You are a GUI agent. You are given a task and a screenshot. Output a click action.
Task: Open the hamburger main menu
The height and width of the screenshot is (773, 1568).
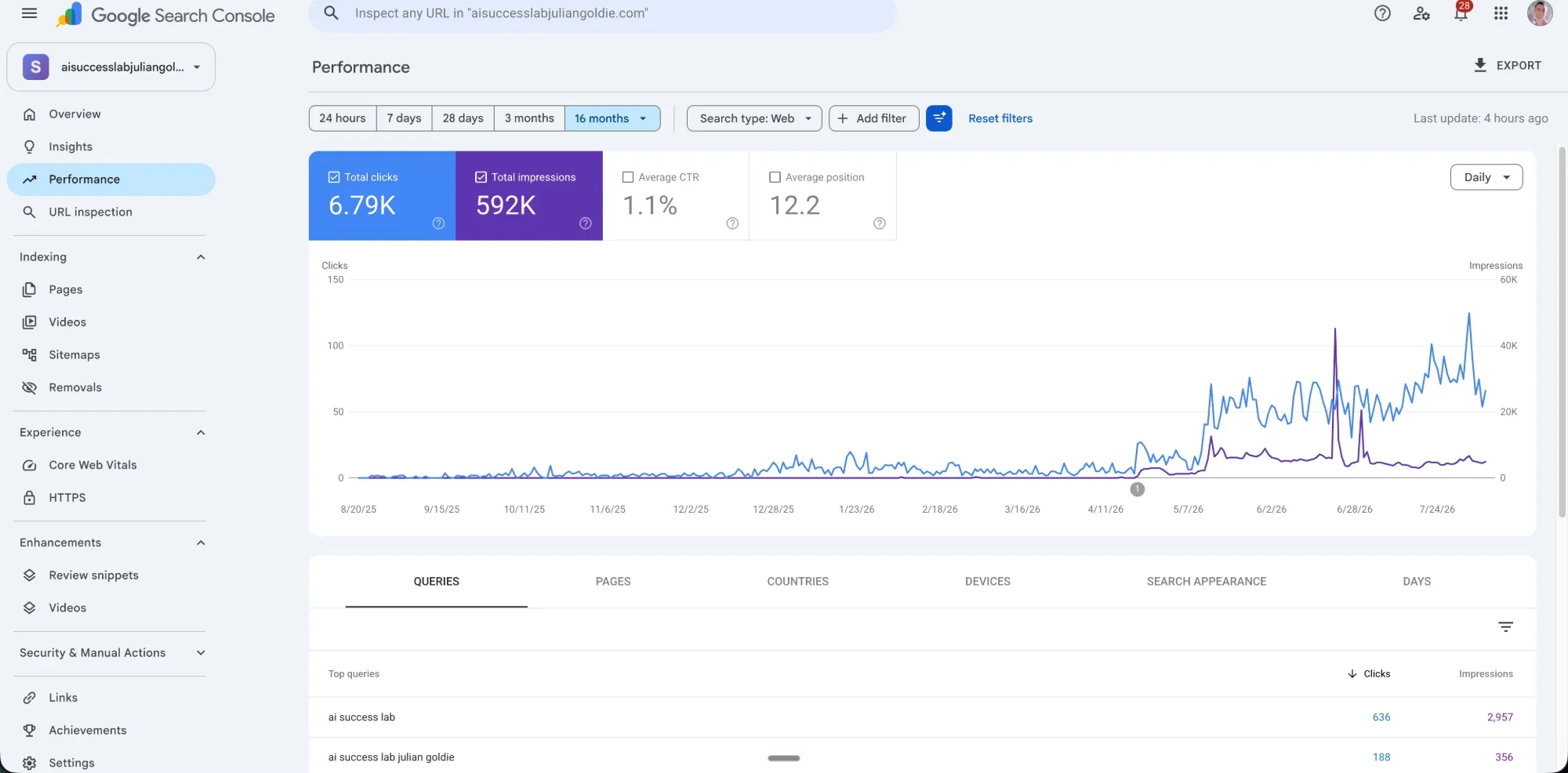pyautogui.click(x=29, y=13)
